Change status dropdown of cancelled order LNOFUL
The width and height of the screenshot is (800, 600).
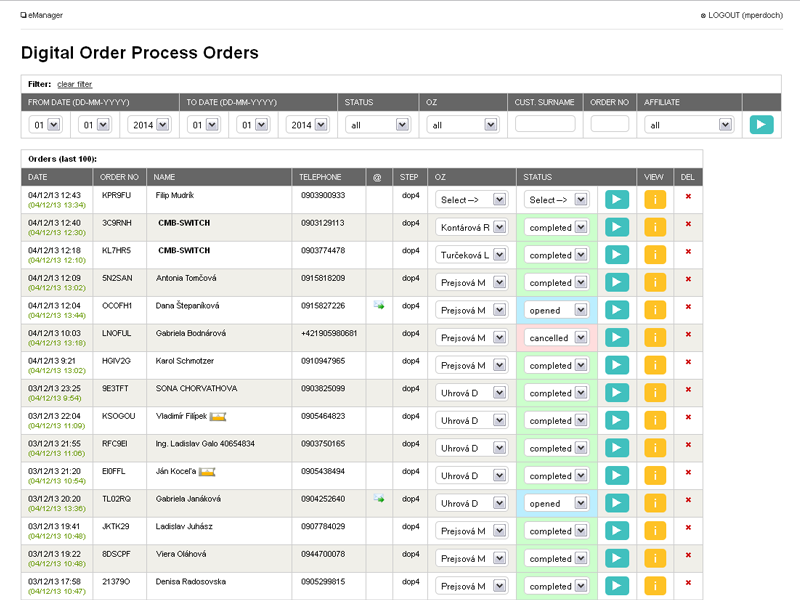pos(557,338)
